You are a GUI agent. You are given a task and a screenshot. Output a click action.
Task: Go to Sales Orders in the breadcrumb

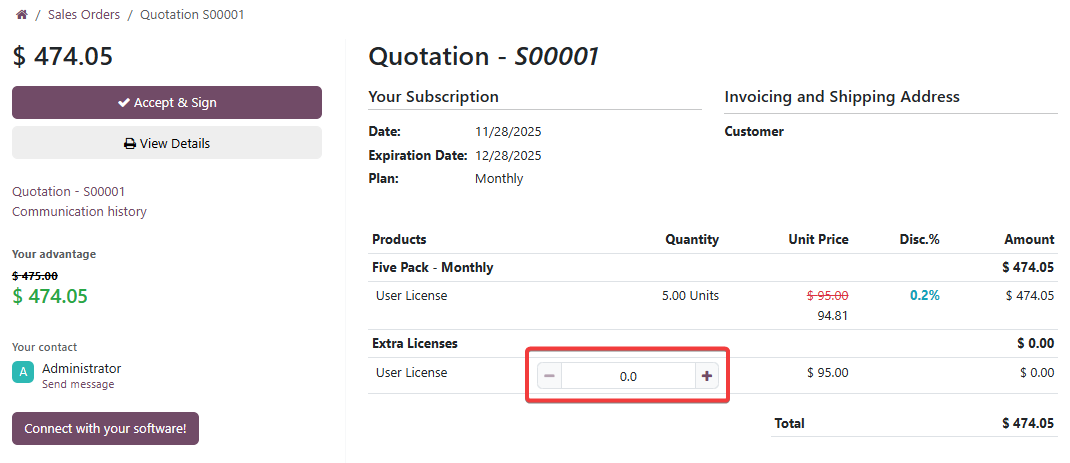tap(84, 15)
